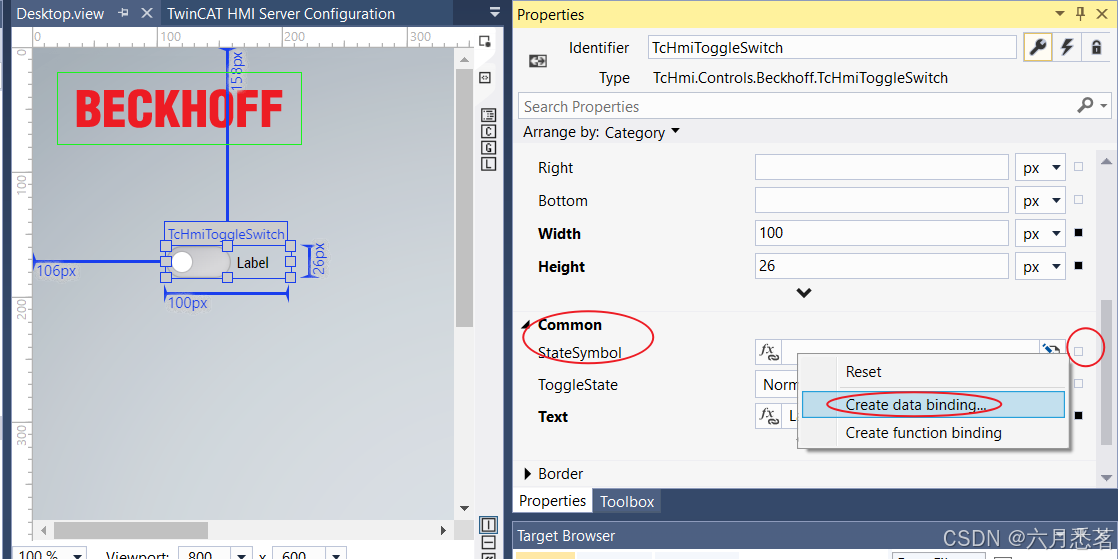This screenshot has height=559, width=1118.
Task: Click the symbol picker icon in StateSymbol field
Action: point(1051,350)
